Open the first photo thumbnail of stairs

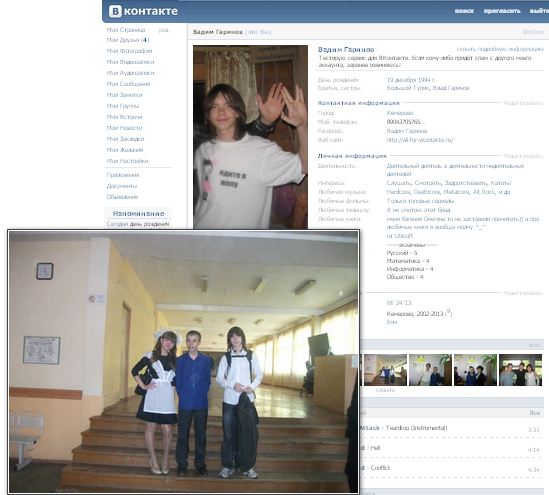tap(385, 370)
